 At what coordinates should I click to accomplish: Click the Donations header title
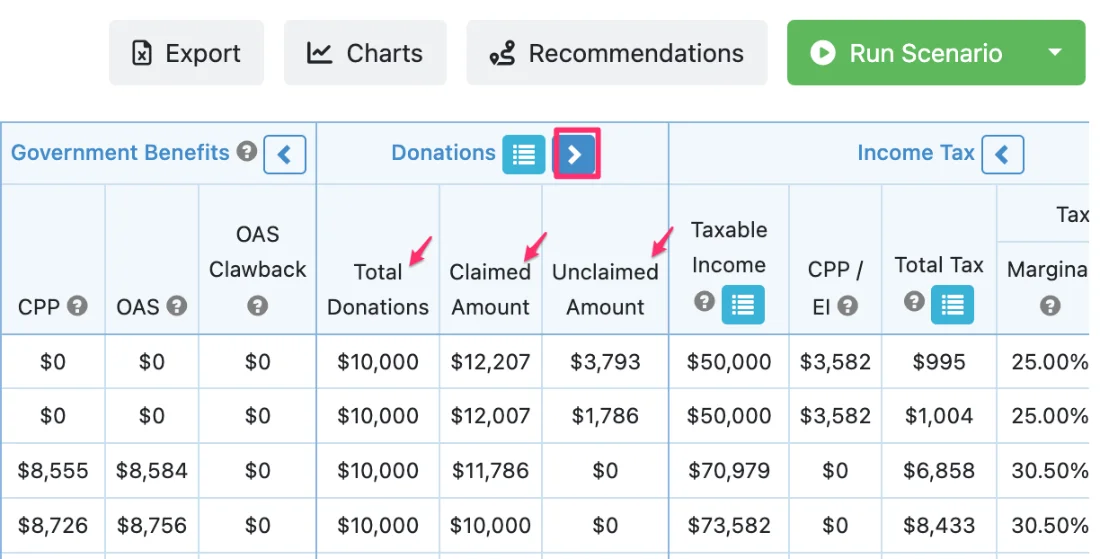coord(443,153)
